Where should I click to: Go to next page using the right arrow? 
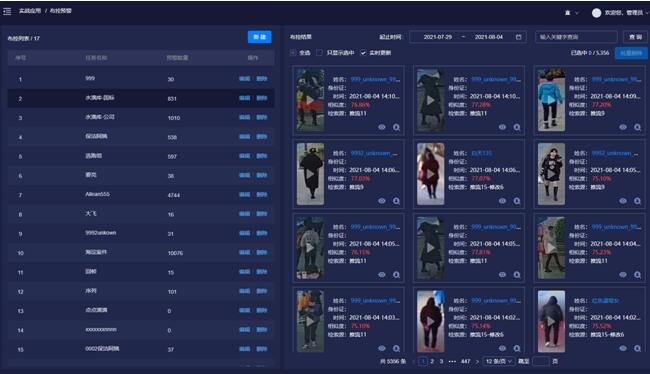point(477,361)
